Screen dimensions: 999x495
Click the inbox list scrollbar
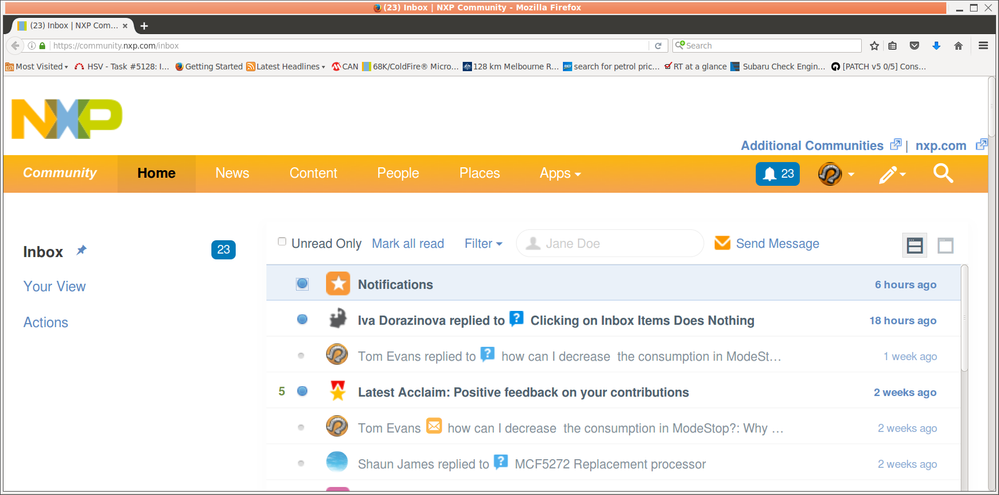click(x=965, y=317)
